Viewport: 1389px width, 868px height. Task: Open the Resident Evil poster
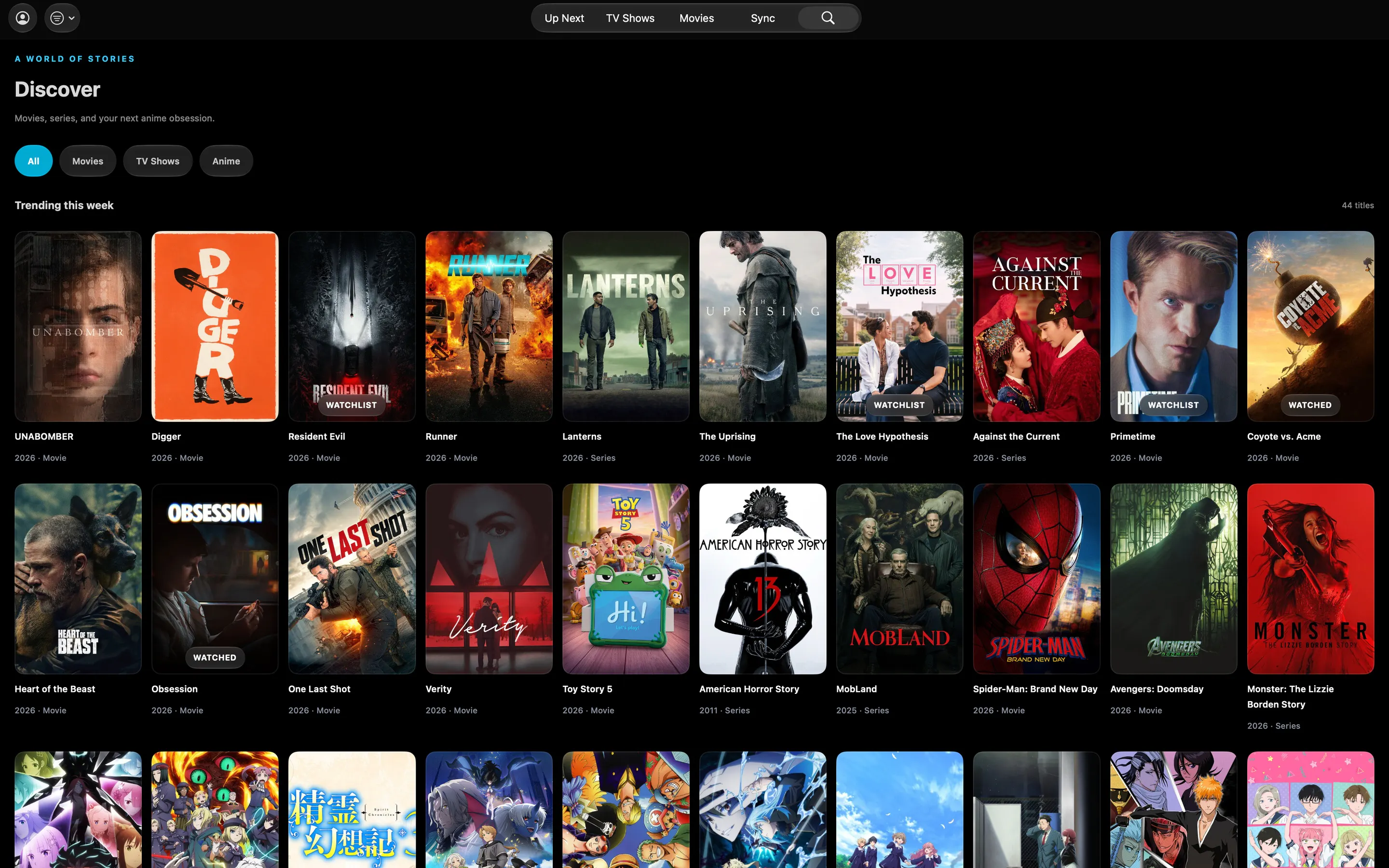(352, 326)
